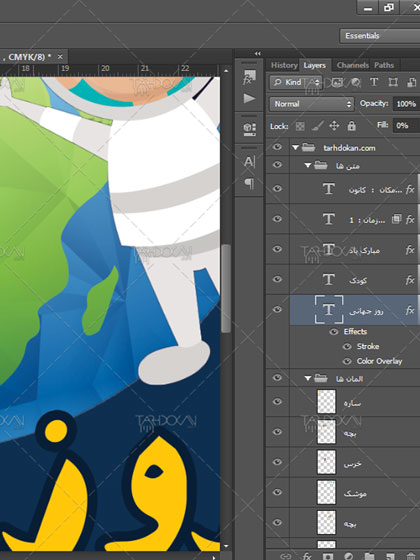The width and height of the screenshot is (420, 560).
Task: Open the Actions panel play icon
Action: [249, 98]
